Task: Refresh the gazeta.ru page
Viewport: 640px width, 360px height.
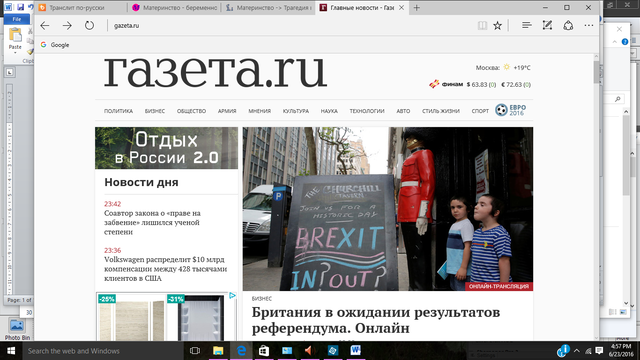Action: pyautogui.click(x=89, y=25)
